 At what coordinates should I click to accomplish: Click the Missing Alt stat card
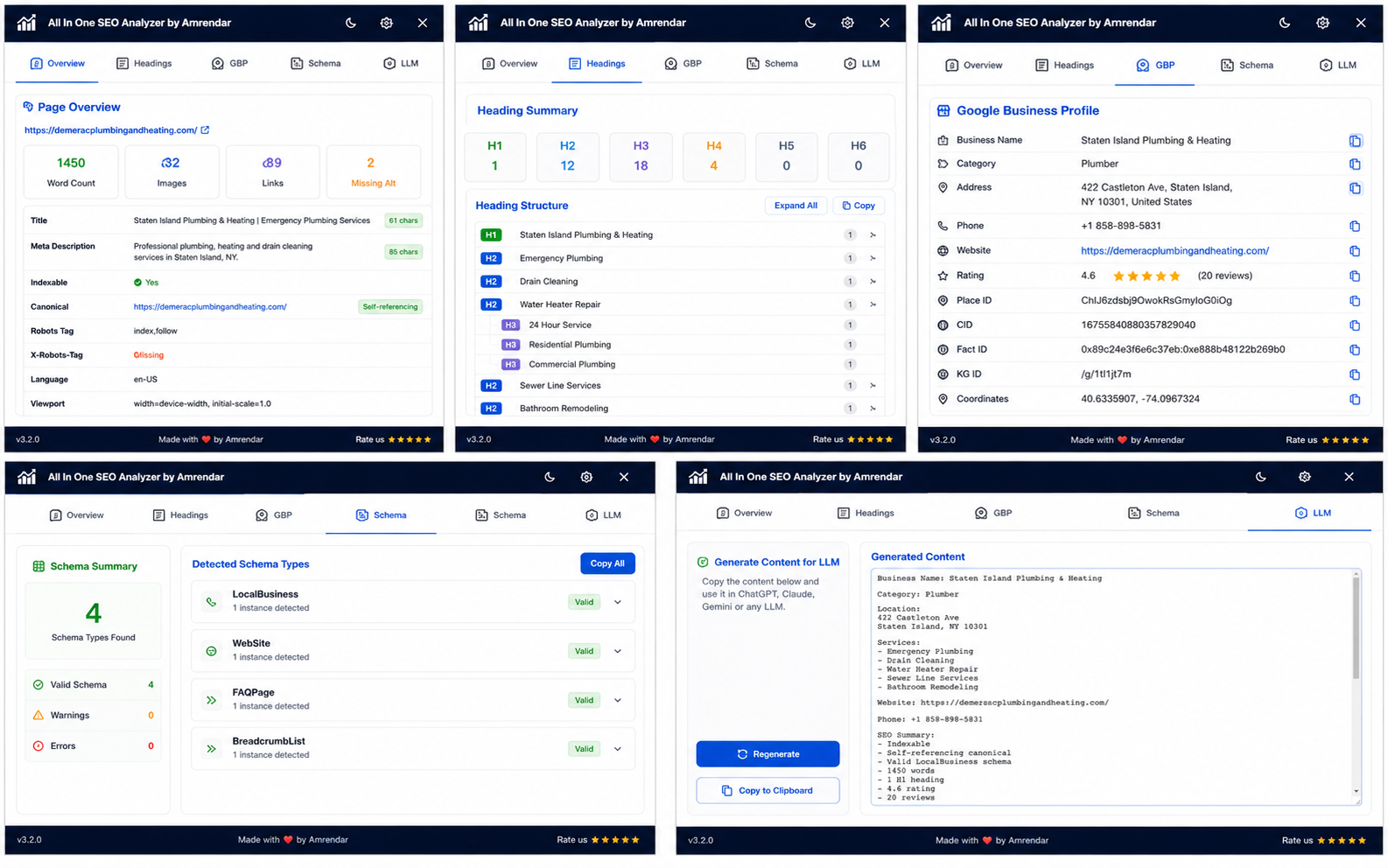(x=374, y=171)
